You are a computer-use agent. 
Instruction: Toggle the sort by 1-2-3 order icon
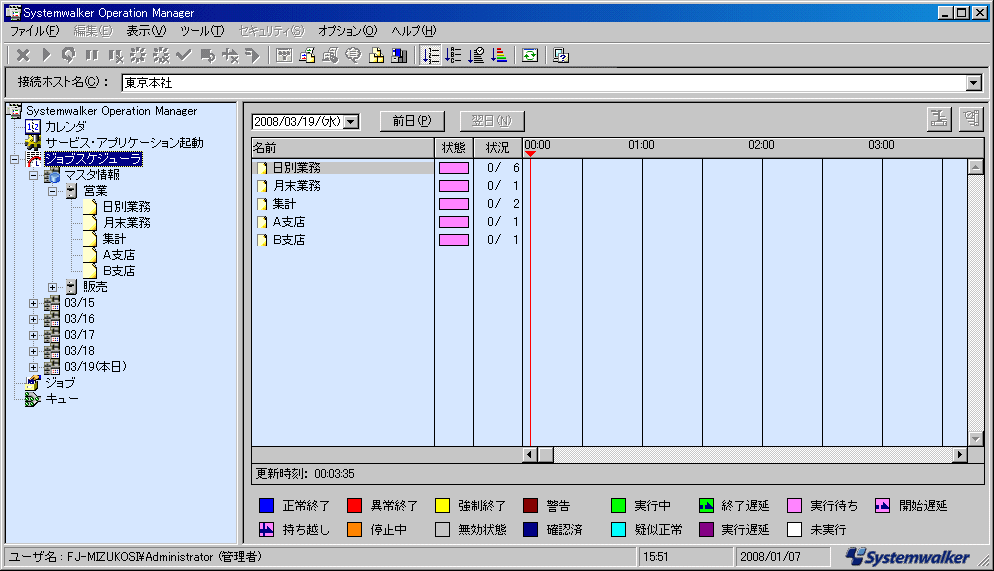[430, 56]
